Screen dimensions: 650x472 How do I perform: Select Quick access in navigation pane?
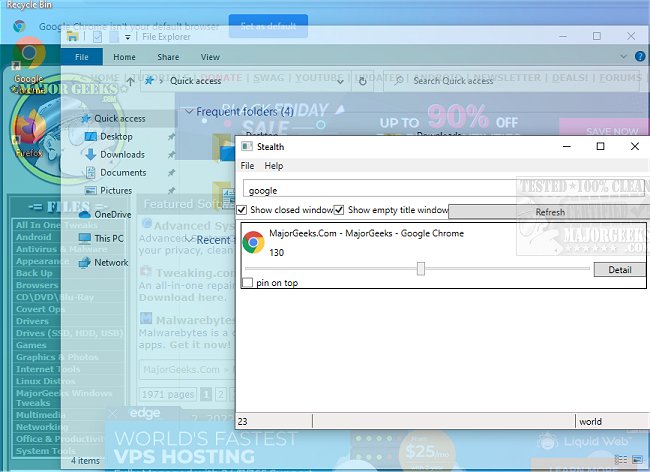point(119,119)
